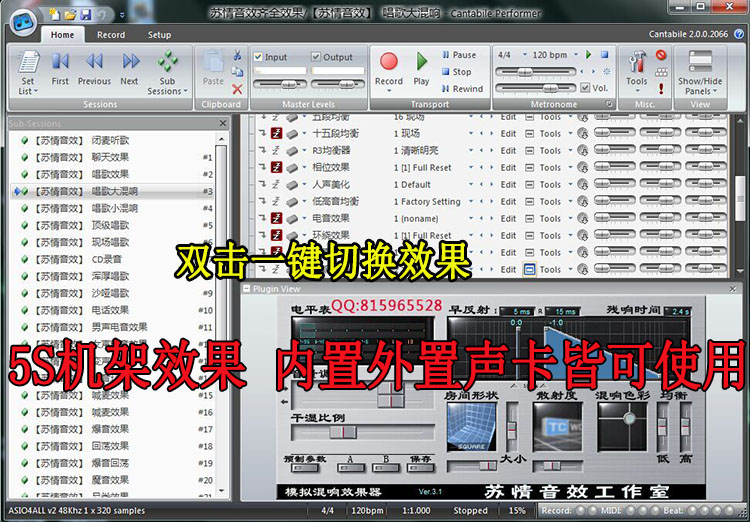The image size is (750, 522).
Task: Click the Set List icon
Action: (28, 72)
